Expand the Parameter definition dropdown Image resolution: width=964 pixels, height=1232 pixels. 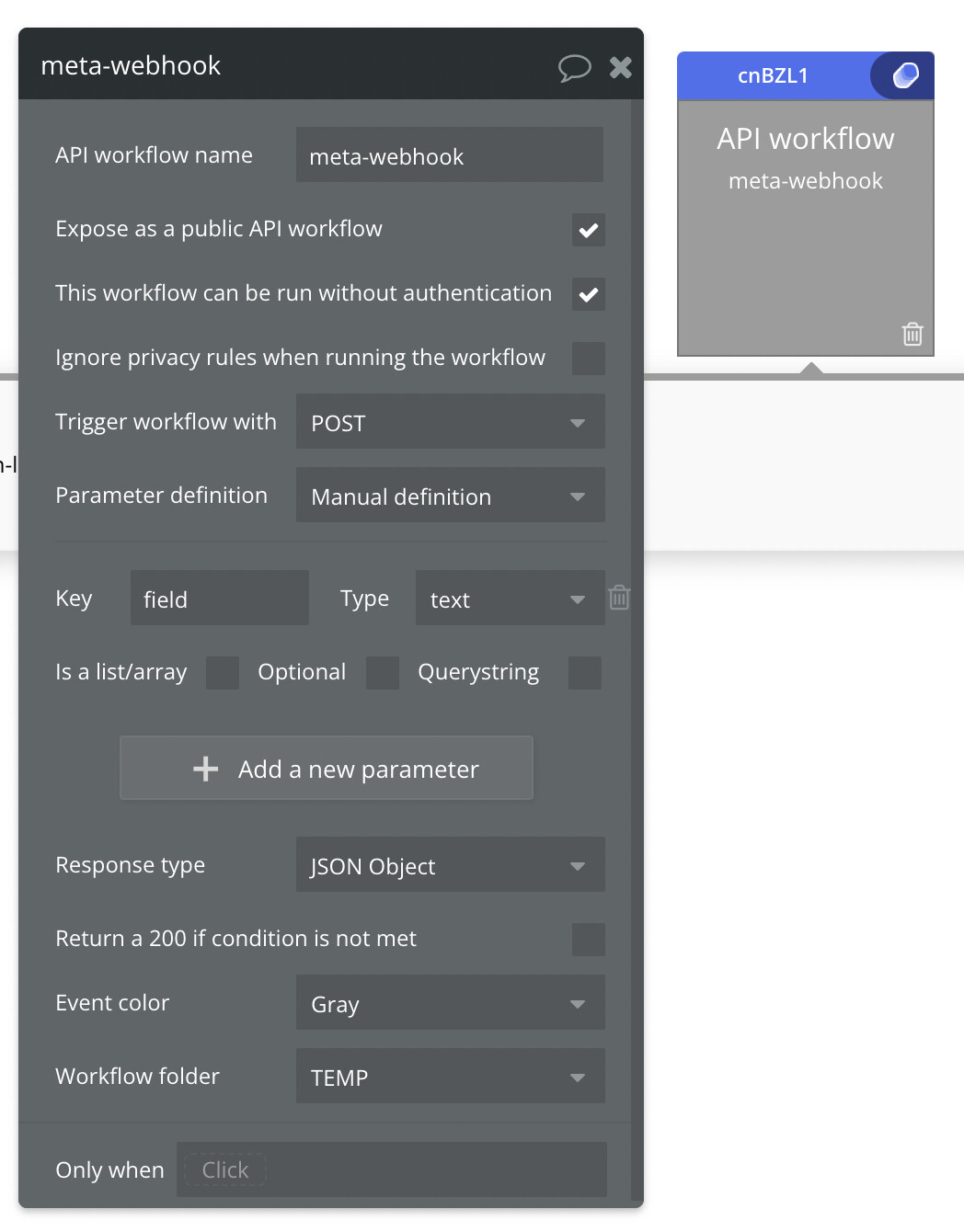click(450, 496)
